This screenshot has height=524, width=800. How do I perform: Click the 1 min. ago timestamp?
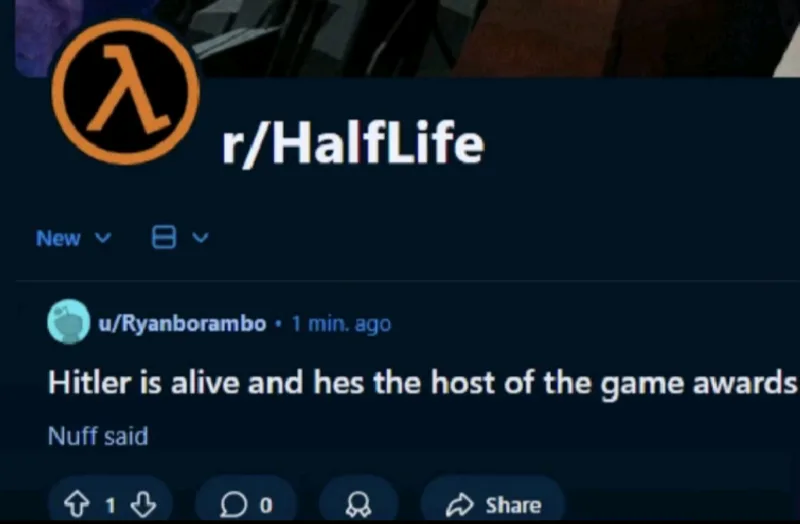click(x=341, y=323)
